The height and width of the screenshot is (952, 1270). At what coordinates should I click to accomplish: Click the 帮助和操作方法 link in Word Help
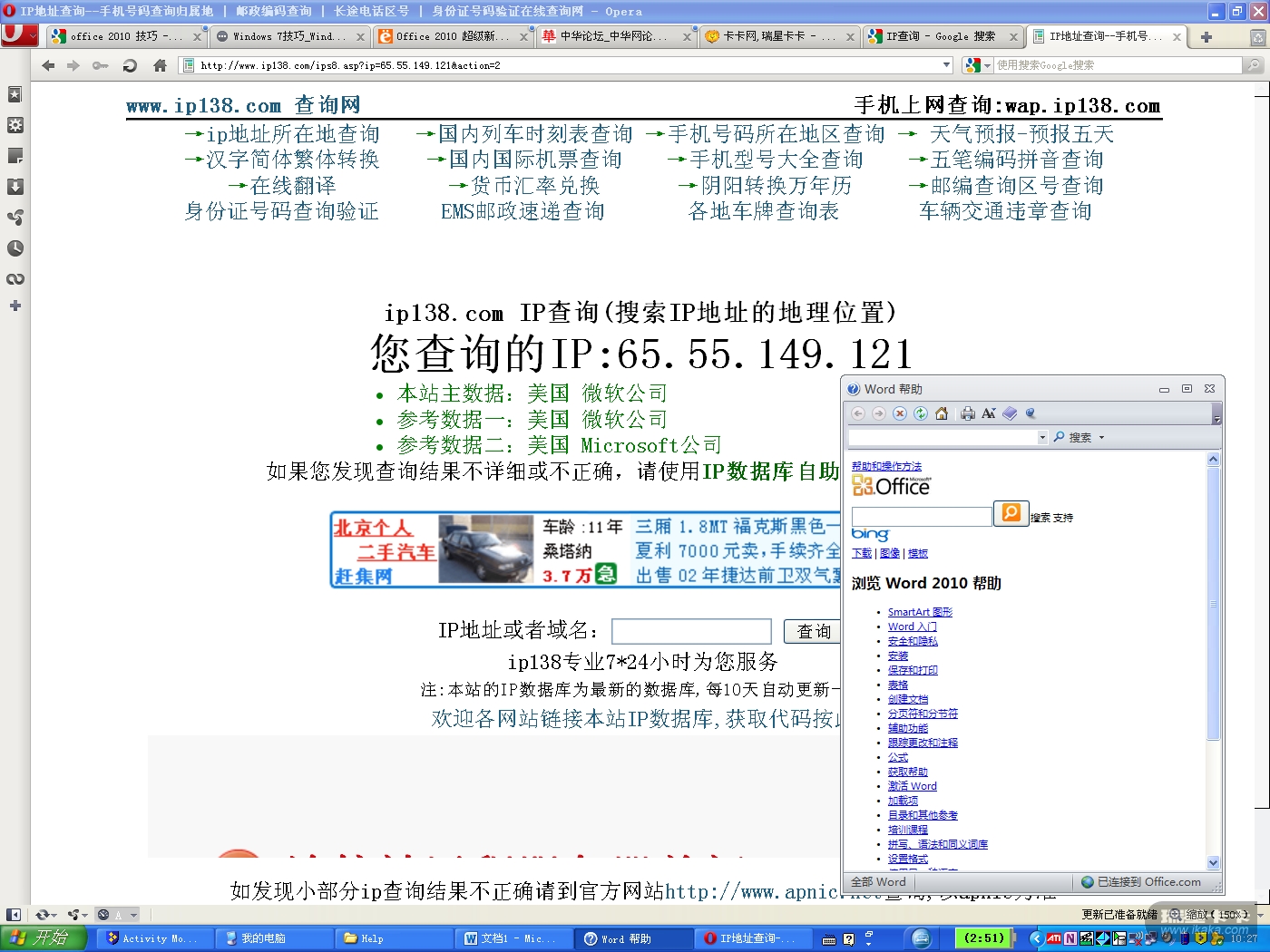(886, 466)
